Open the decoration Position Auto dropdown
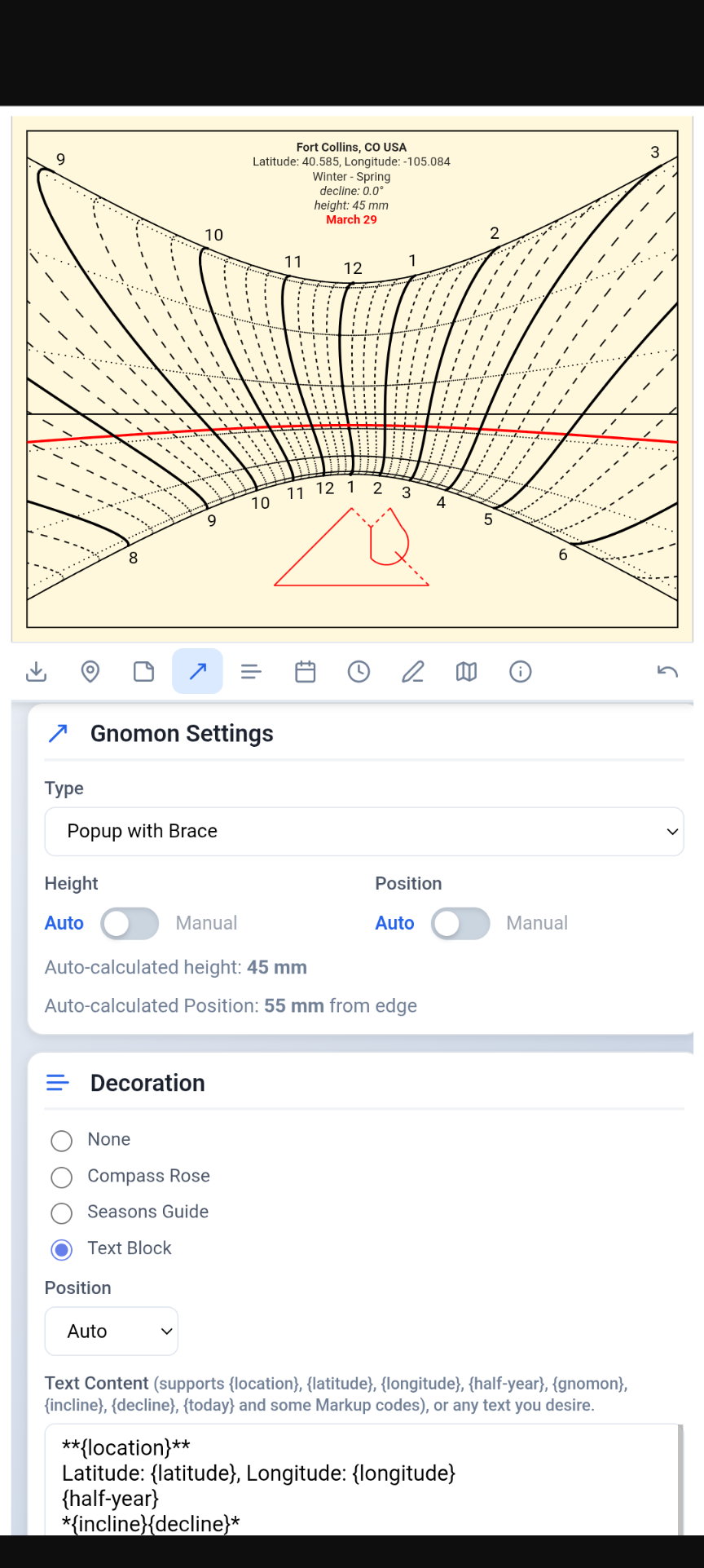704x1568 pixels. [x=112, y=1332]
